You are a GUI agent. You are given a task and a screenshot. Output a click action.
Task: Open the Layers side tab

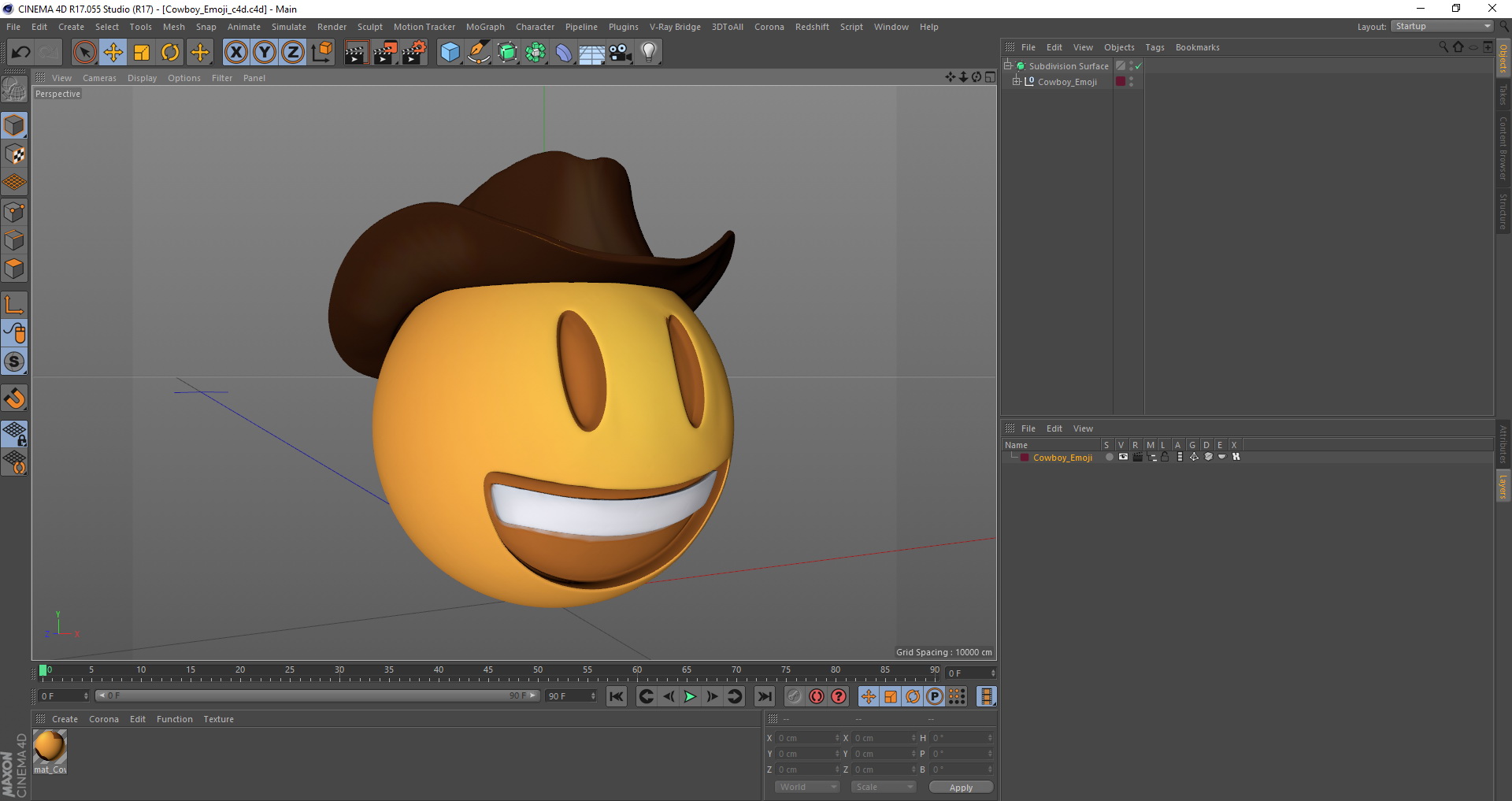[1503, 487]
